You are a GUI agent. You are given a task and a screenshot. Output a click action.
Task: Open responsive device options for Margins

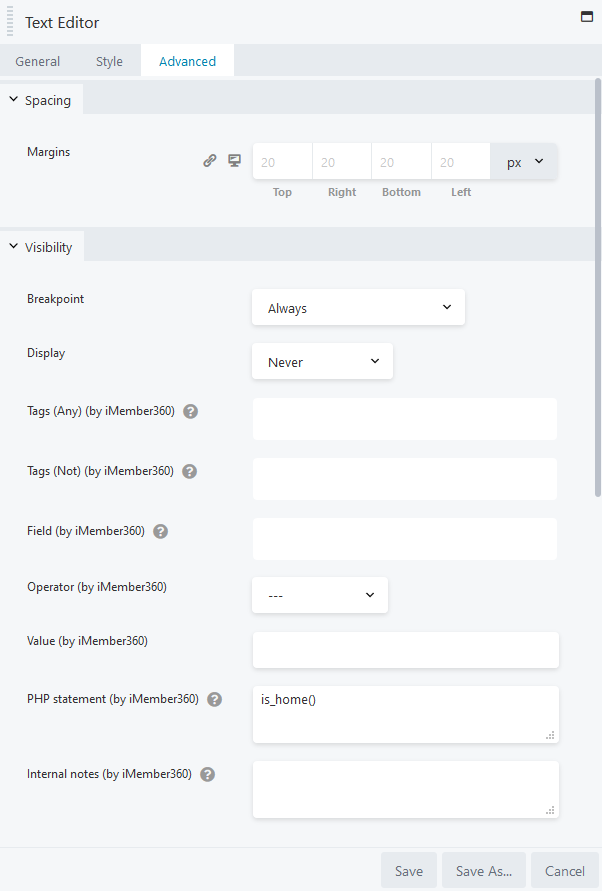click(234, 159)
